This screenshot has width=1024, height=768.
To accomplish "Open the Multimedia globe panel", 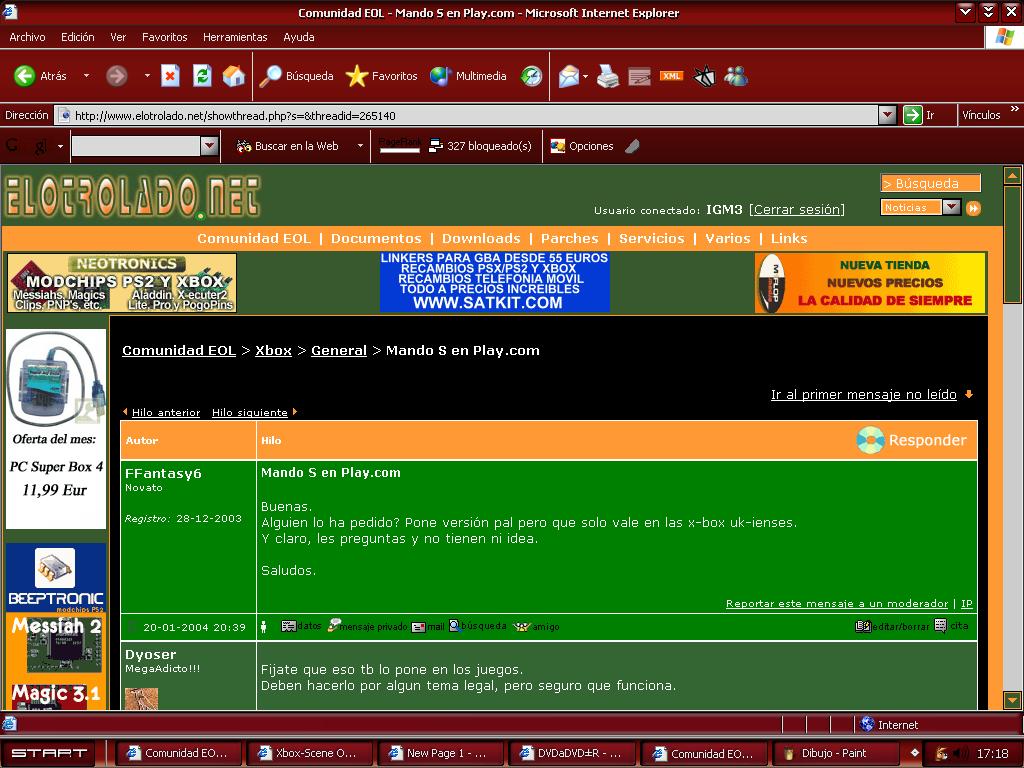I will point(468,76).
